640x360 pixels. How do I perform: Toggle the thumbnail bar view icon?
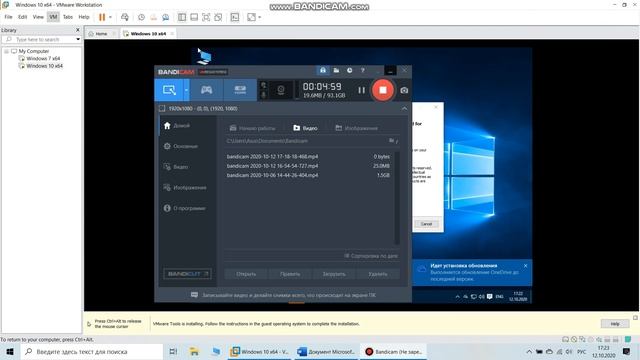click(194, 17)
